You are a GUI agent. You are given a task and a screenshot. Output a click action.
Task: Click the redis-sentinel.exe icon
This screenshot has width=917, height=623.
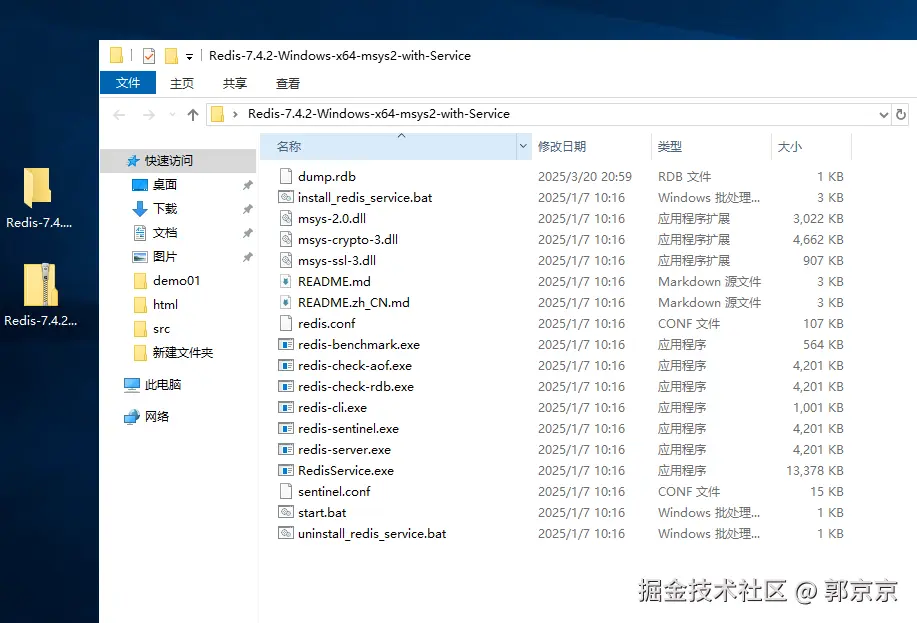pyautogui.click(x=285, y=428)
